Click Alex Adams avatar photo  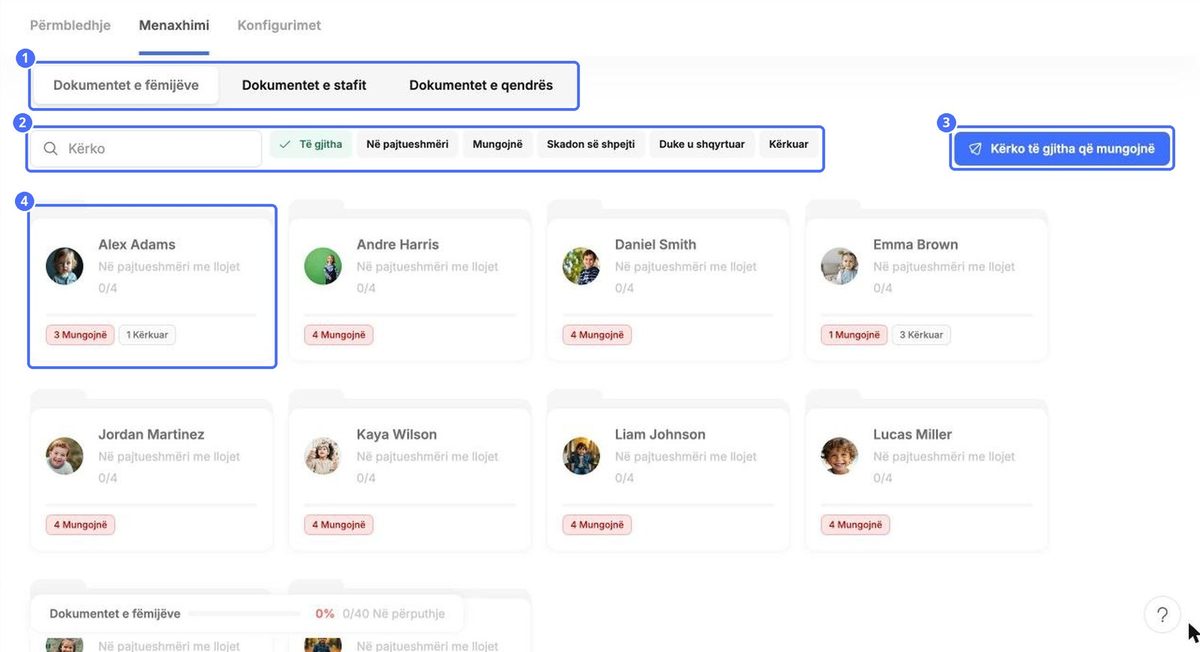pyautogui.click(x=65, y=266)
